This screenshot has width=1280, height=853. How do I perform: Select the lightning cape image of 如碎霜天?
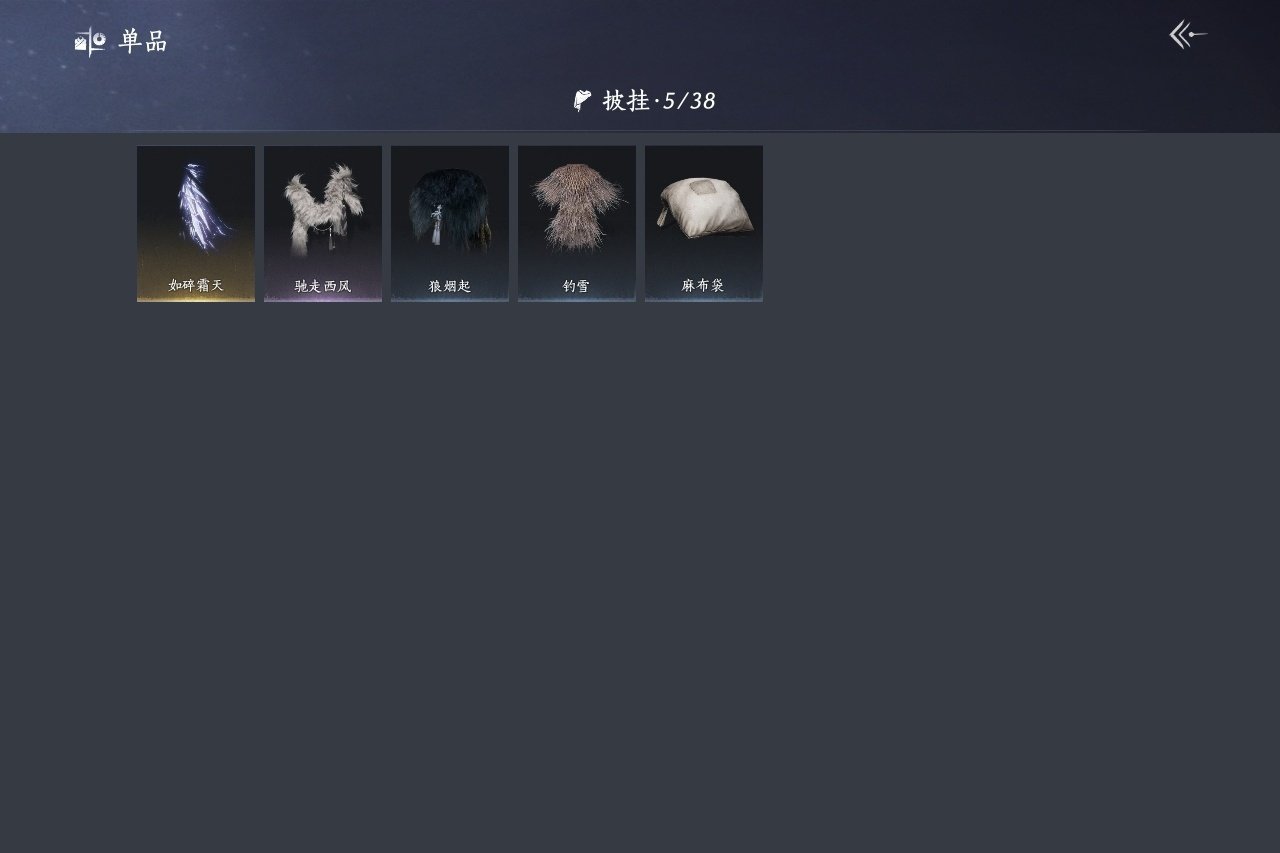(x=203, y=207)
